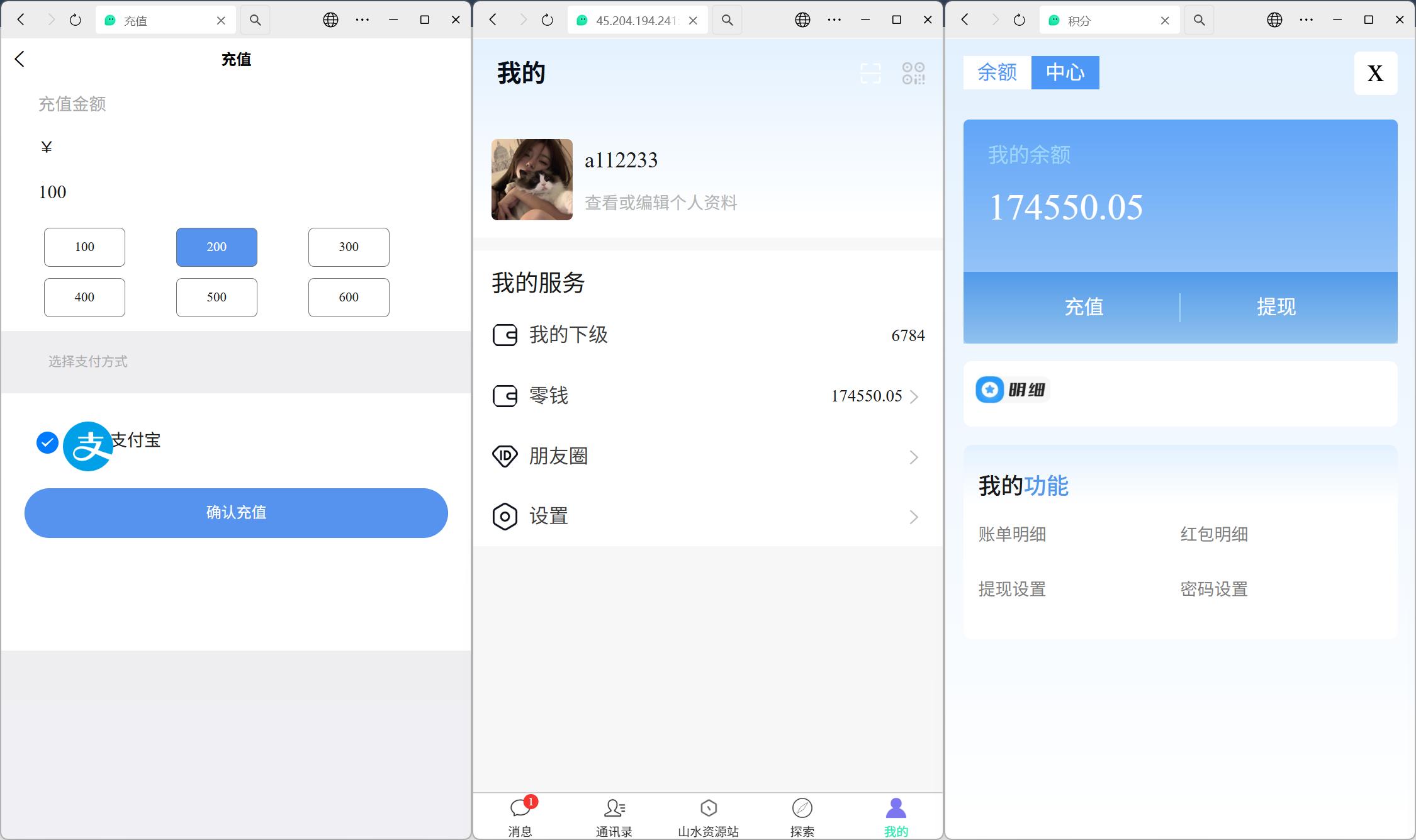Open 红包明细 under 我的功能

click(x=1214, y=534)
